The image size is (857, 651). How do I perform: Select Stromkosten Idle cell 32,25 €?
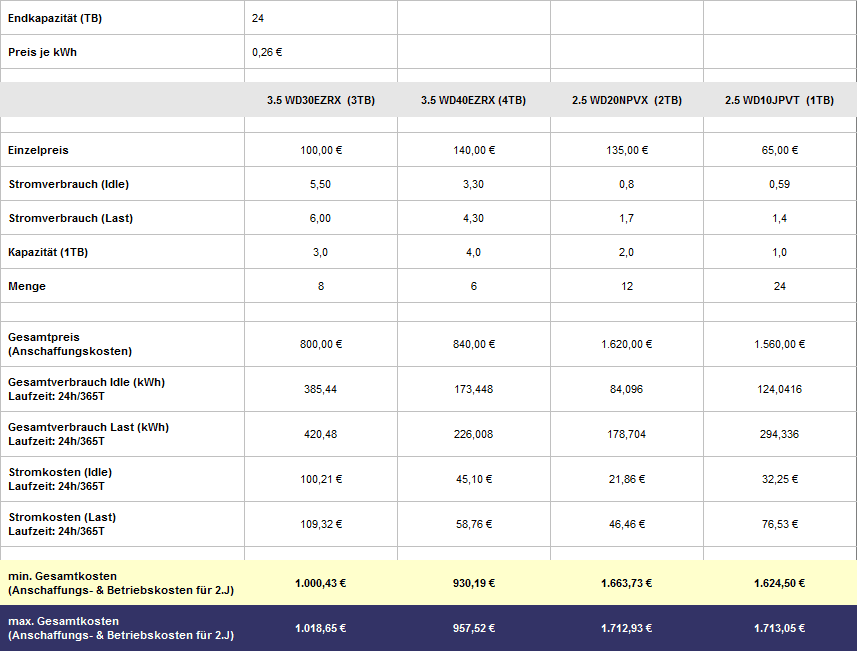(780, 479)
